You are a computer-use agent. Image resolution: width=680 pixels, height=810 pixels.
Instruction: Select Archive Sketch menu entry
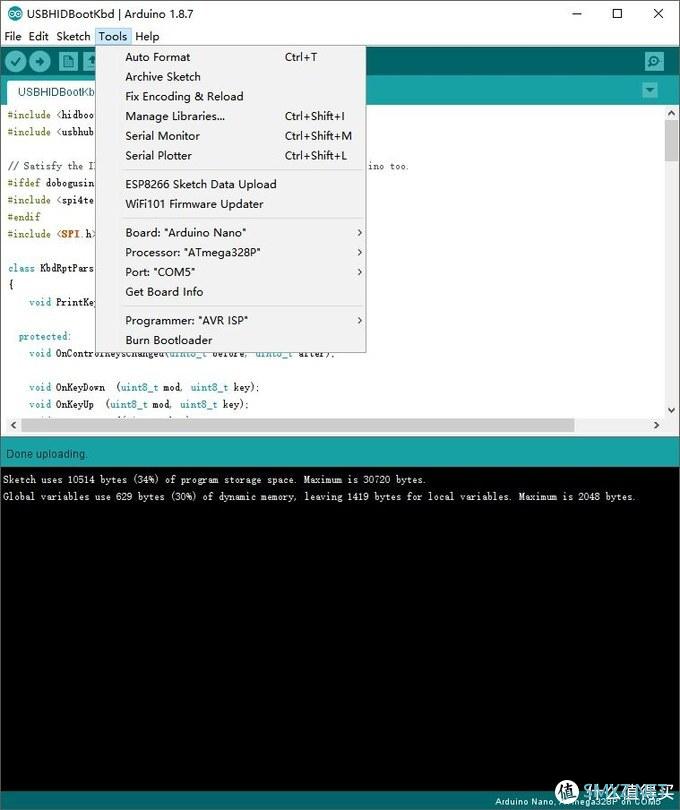(230, 76)
